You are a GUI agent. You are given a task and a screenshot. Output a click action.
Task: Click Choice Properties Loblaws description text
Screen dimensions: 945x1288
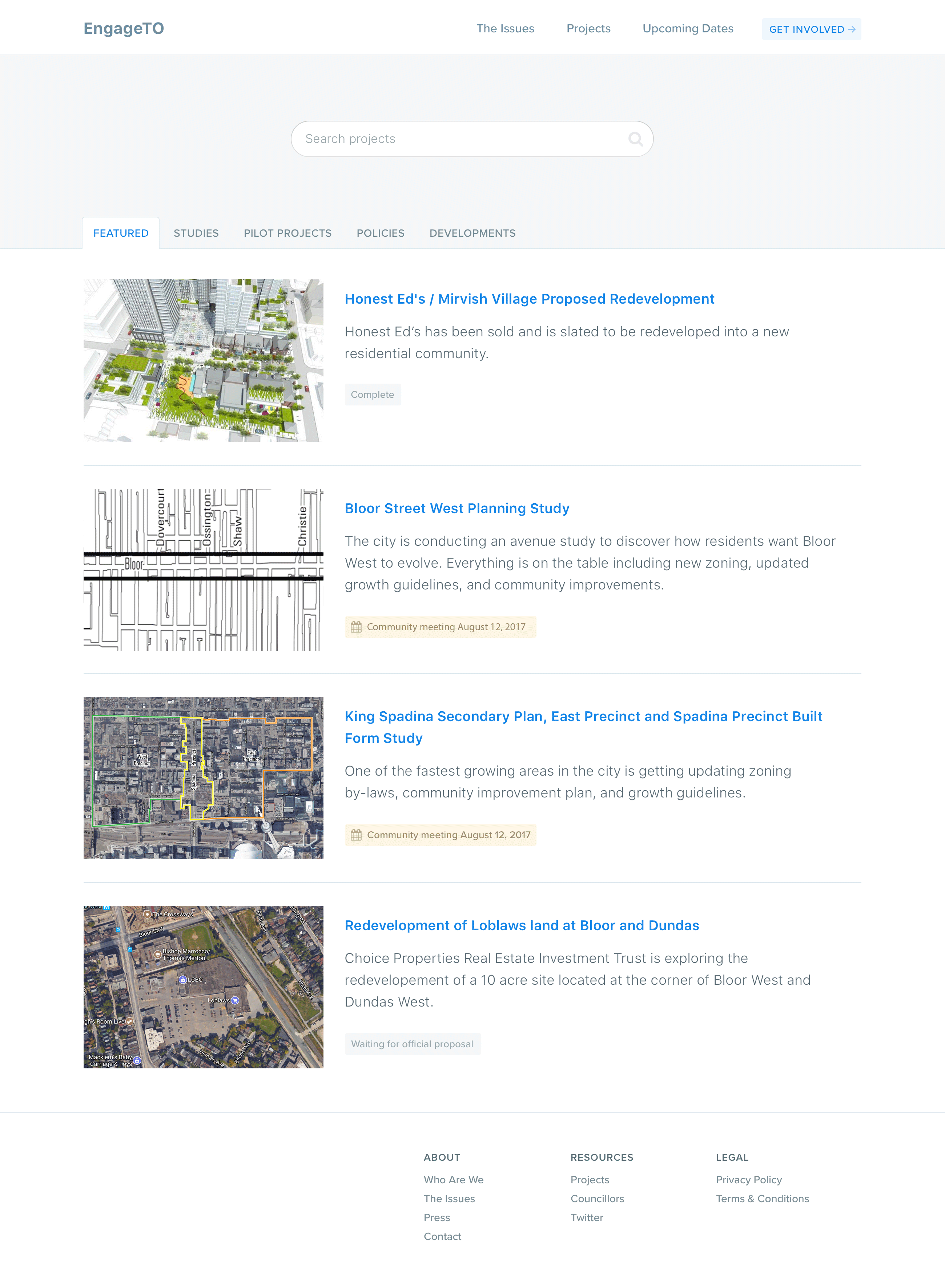pyautogui.click(x=577, y=980)
